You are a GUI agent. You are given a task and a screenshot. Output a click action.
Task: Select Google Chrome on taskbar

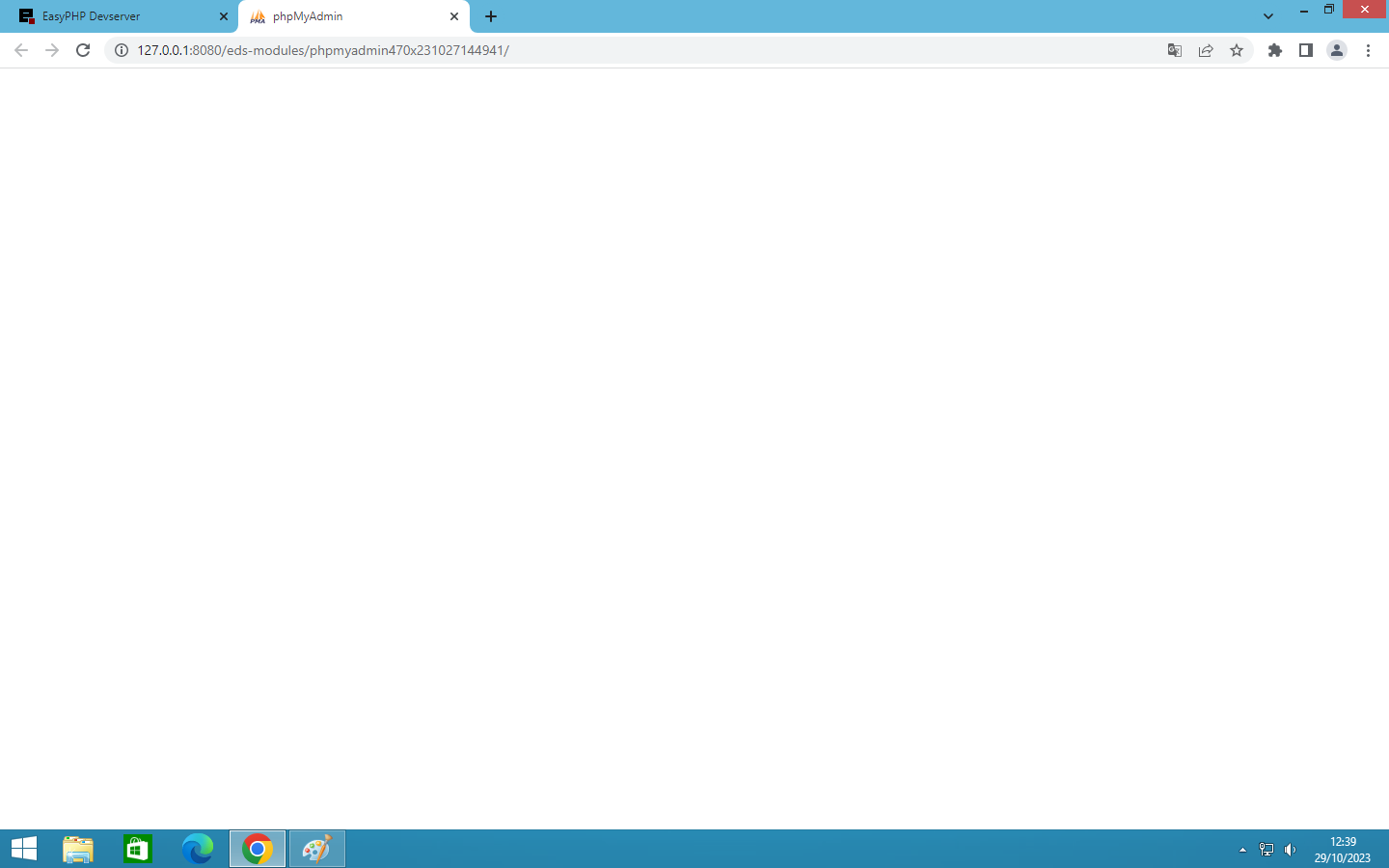pos(258,849)
